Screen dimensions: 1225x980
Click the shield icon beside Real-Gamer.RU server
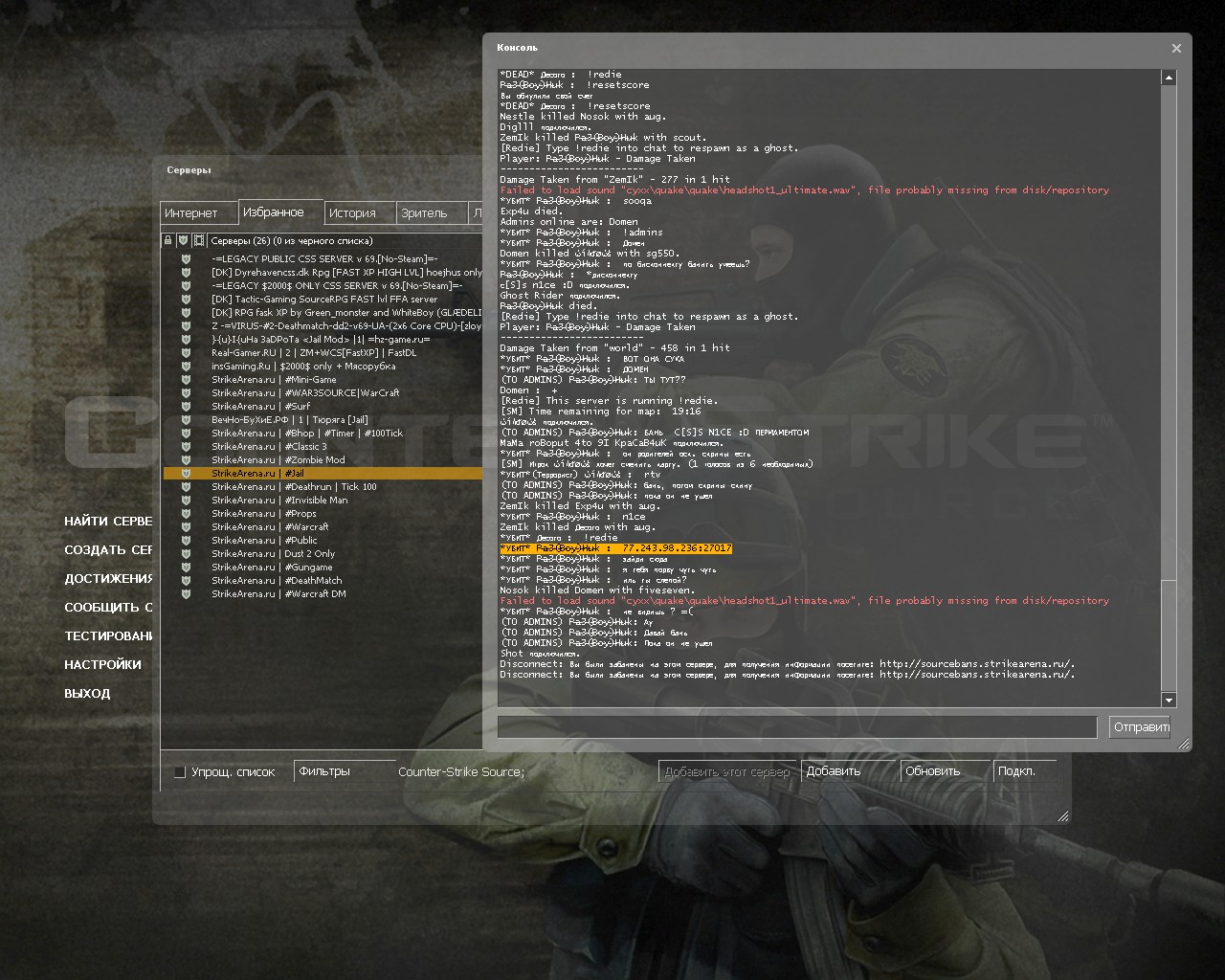coord(186,353)
